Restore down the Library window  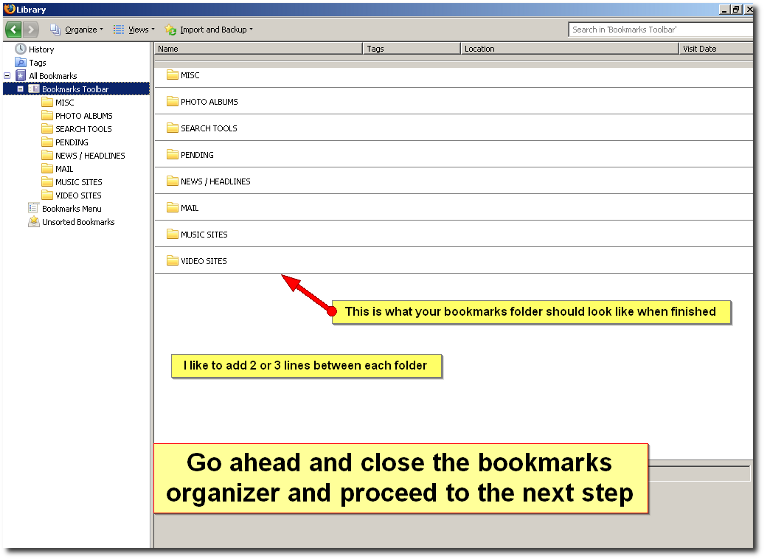[x=736, y=9]
